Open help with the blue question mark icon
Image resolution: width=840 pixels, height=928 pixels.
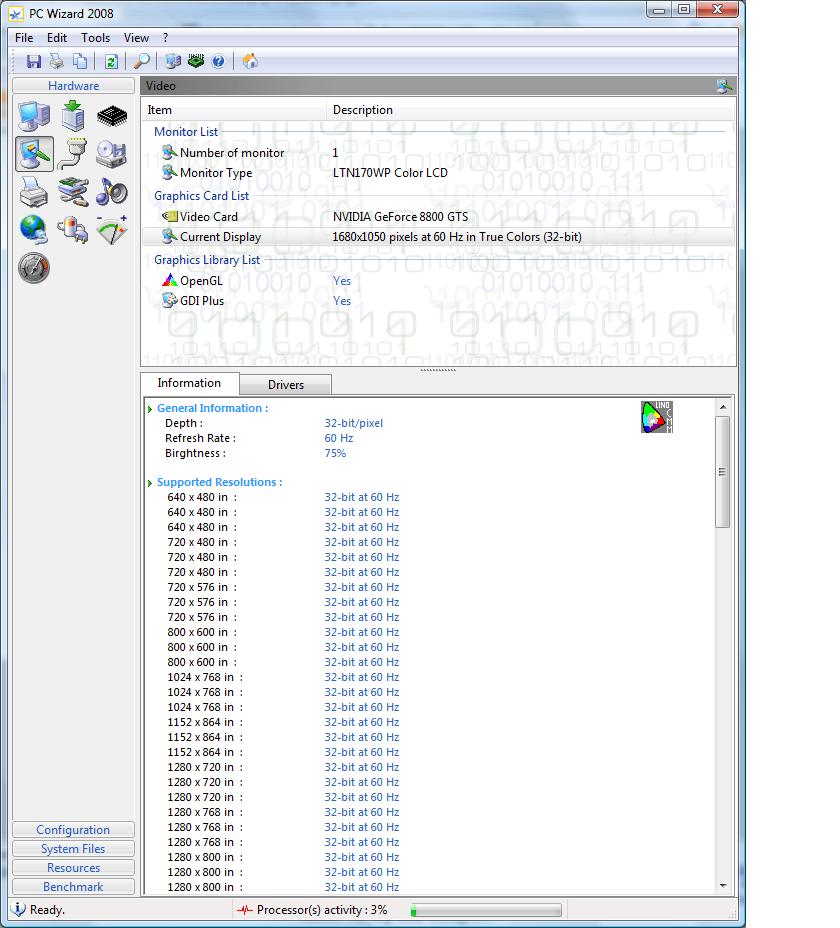[x=218, y=61]
